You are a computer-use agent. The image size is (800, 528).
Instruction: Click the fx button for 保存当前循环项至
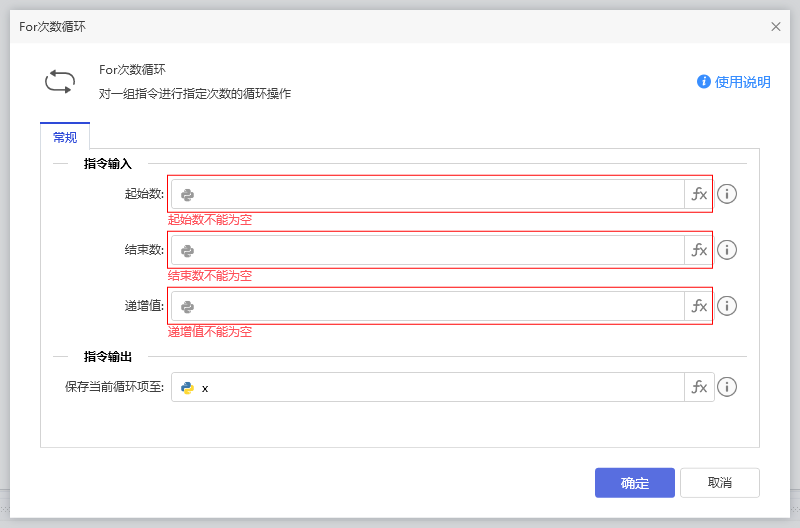(699, 387)
